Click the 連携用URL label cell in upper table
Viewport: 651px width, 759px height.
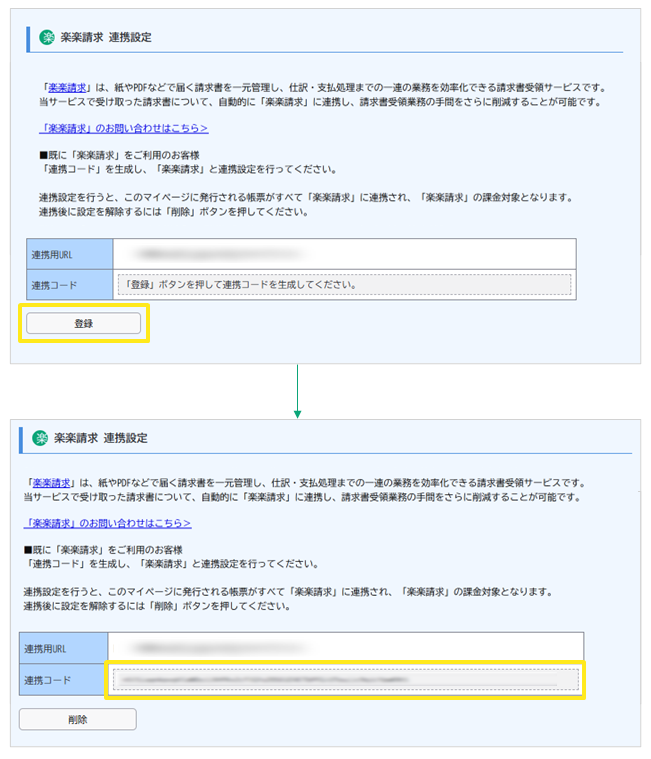click(70, 254)
